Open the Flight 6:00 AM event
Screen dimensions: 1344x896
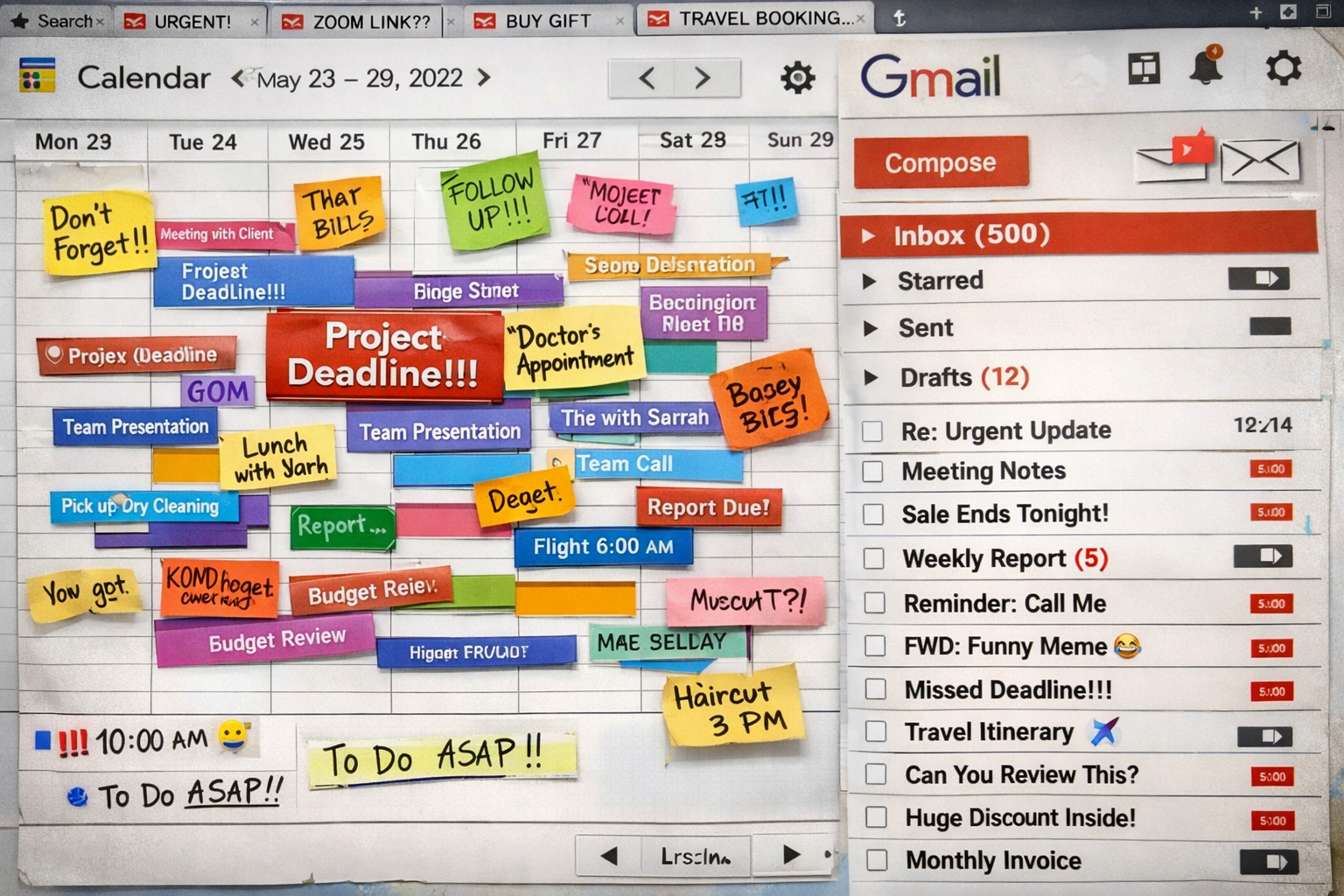(603, 547)
